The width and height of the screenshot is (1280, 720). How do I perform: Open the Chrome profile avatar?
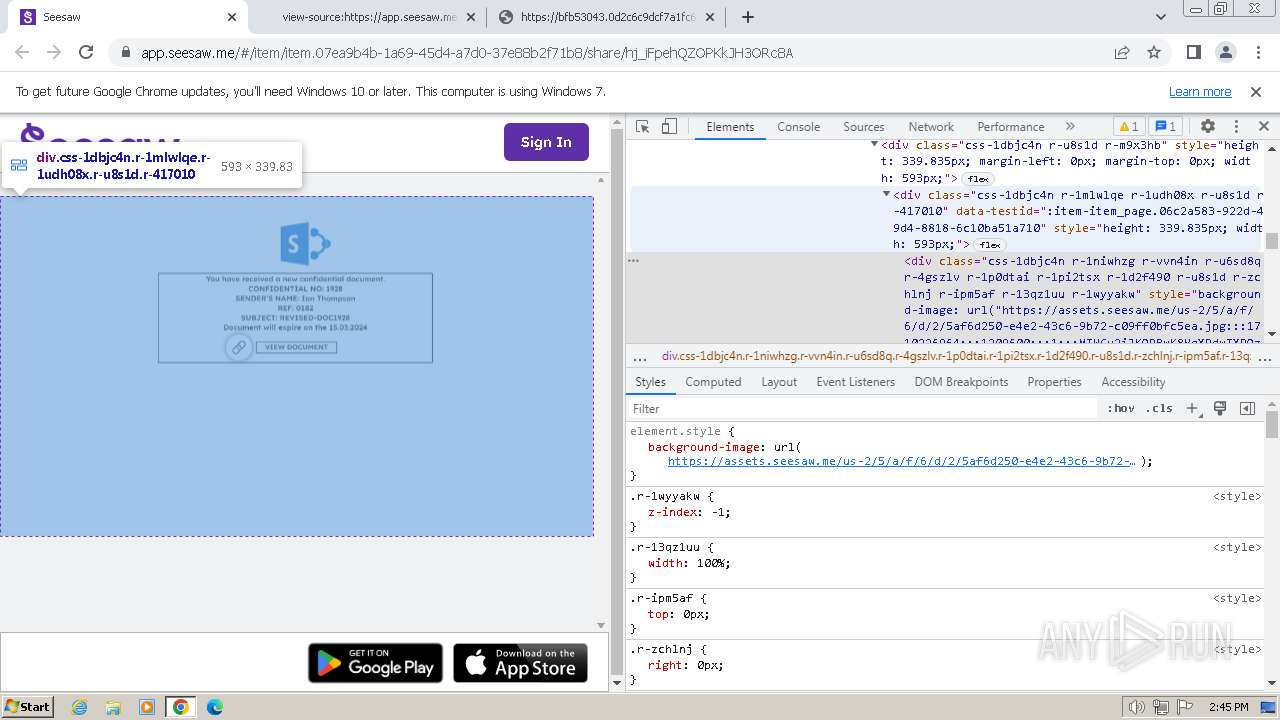pos(1225,53)
